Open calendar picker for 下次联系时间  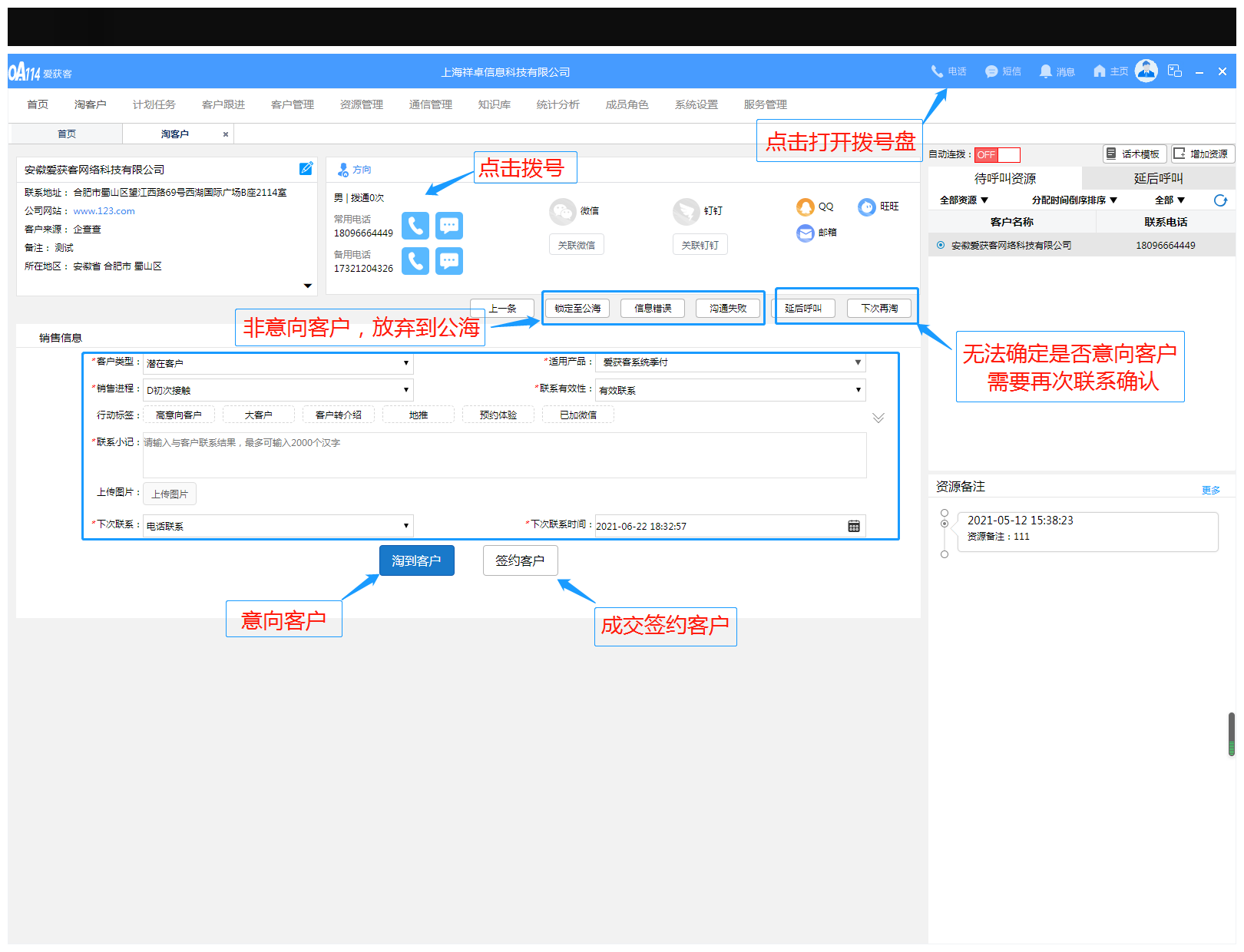click(854, 526)
